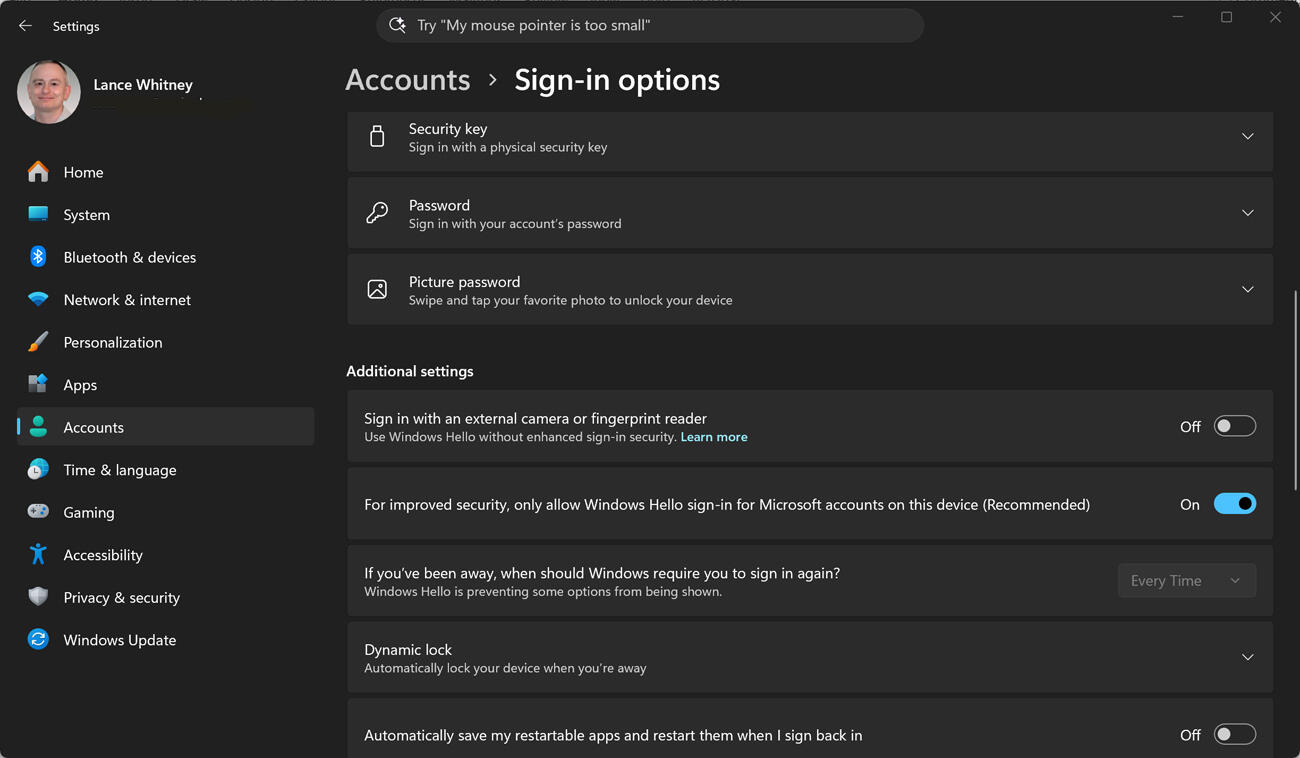This screenshot has width=1300, height=758.
Task: Click the Privacy & security shield icon
Action: pyautogui.click(x=38, y=597)
